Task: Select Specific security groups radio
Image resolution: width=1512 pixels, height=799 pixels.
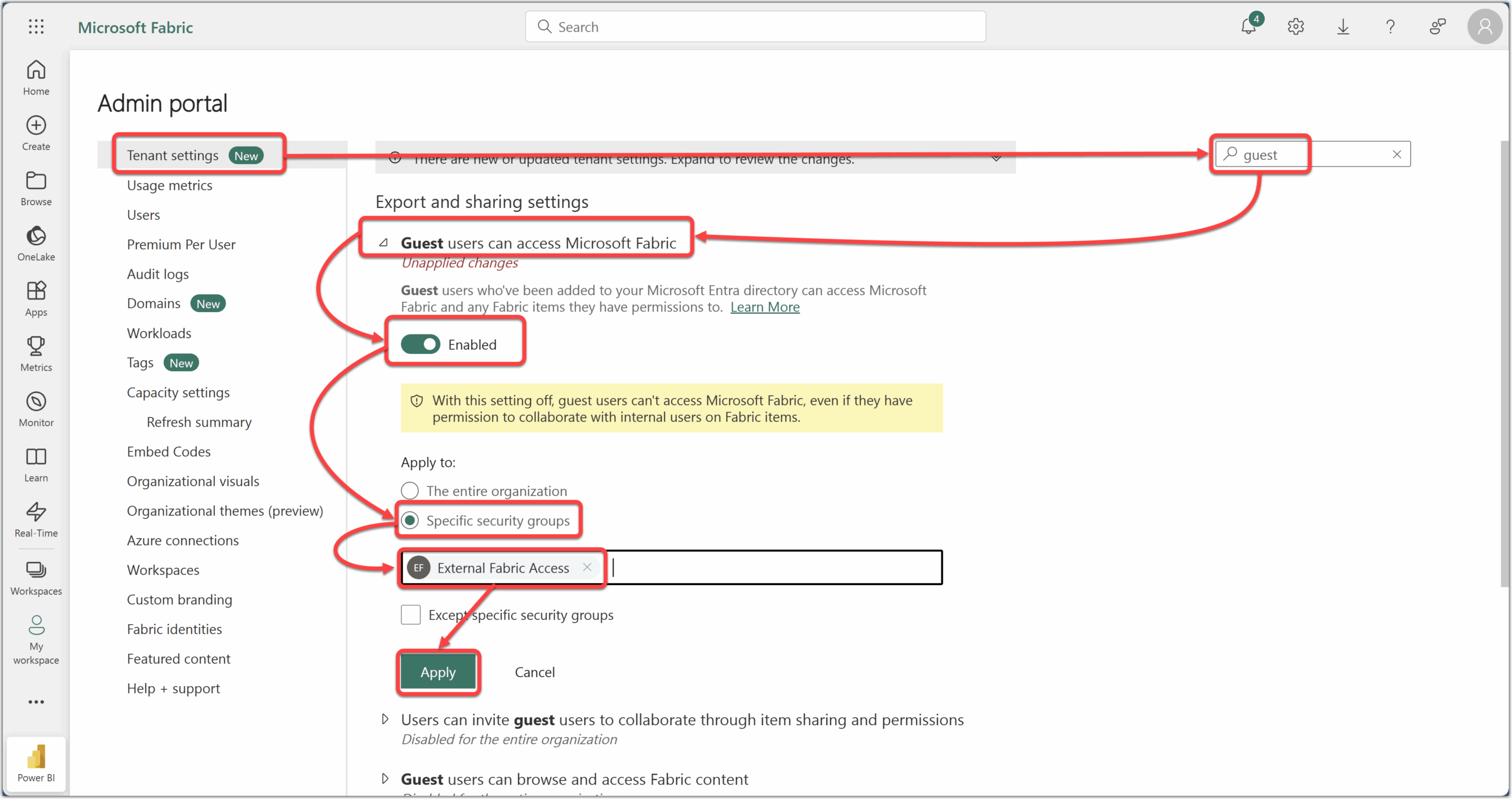Action: [410, 520]
